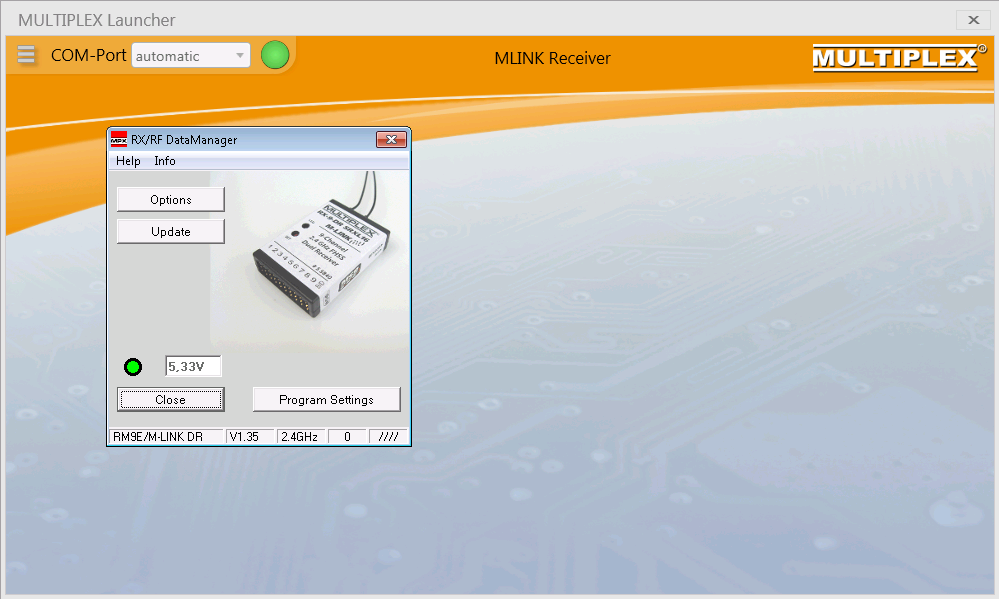Click the green voltage LED indicator

pyautogui.click(x=133, y=367)
